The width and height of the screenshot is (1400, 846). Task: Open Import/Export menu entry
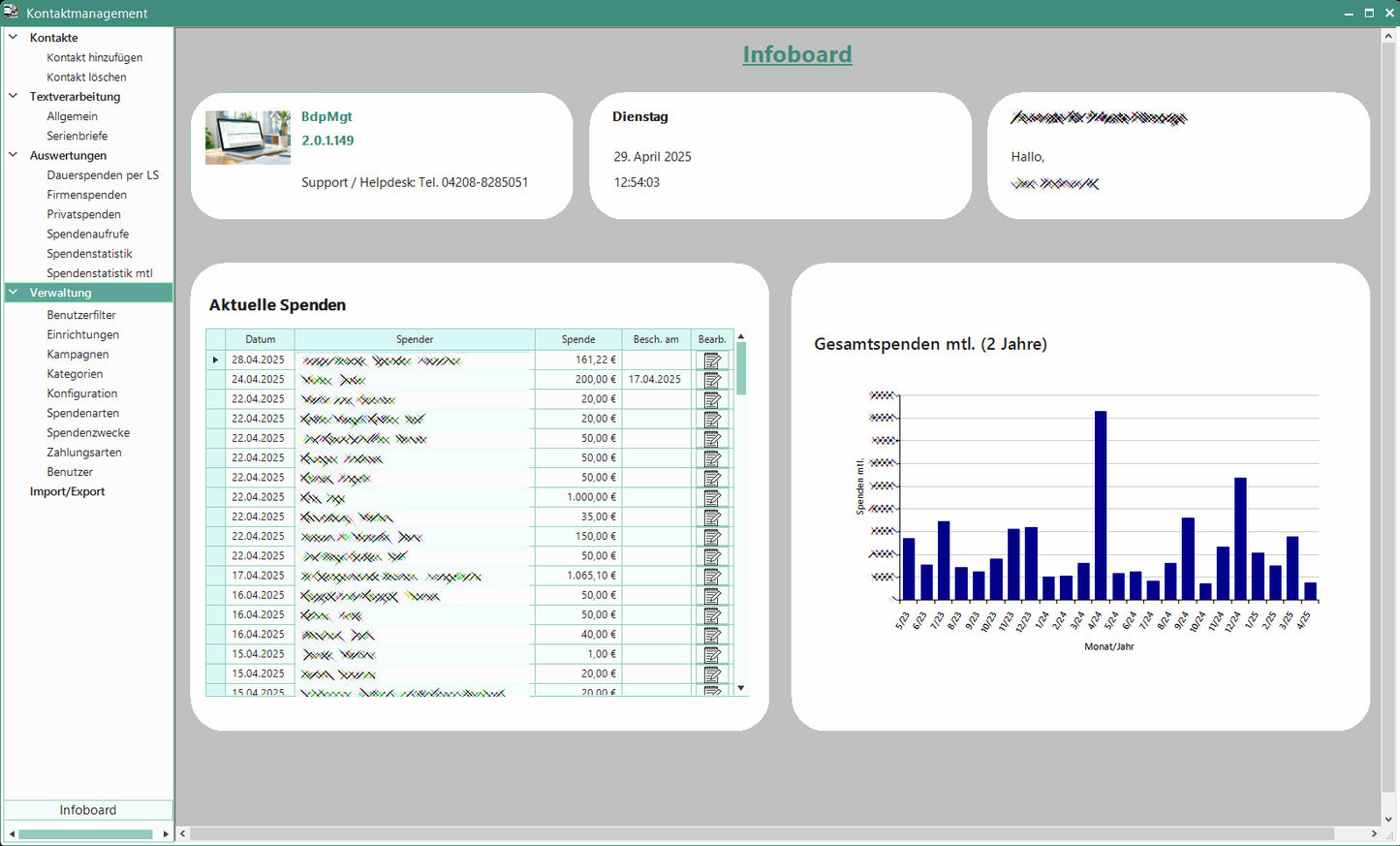(x=67, y=492)
